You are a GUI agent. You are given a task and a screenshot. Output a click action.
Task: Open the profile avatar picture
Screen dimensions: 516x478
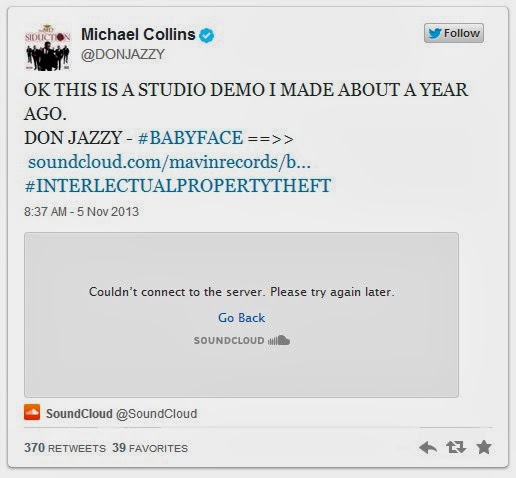coord(47,47)
